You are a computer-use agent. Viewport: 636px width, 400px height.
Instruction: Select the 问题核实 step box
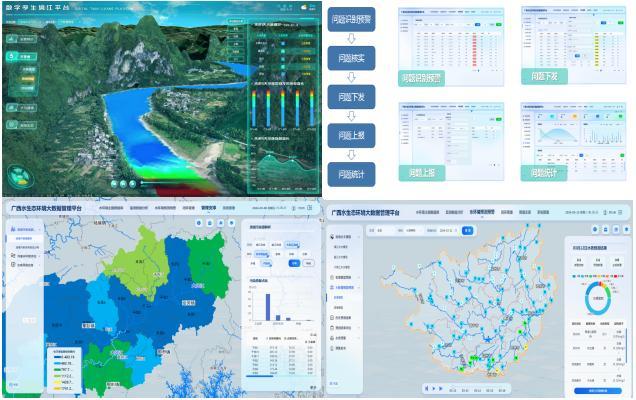pyautogui.click(x=351, y=59)
